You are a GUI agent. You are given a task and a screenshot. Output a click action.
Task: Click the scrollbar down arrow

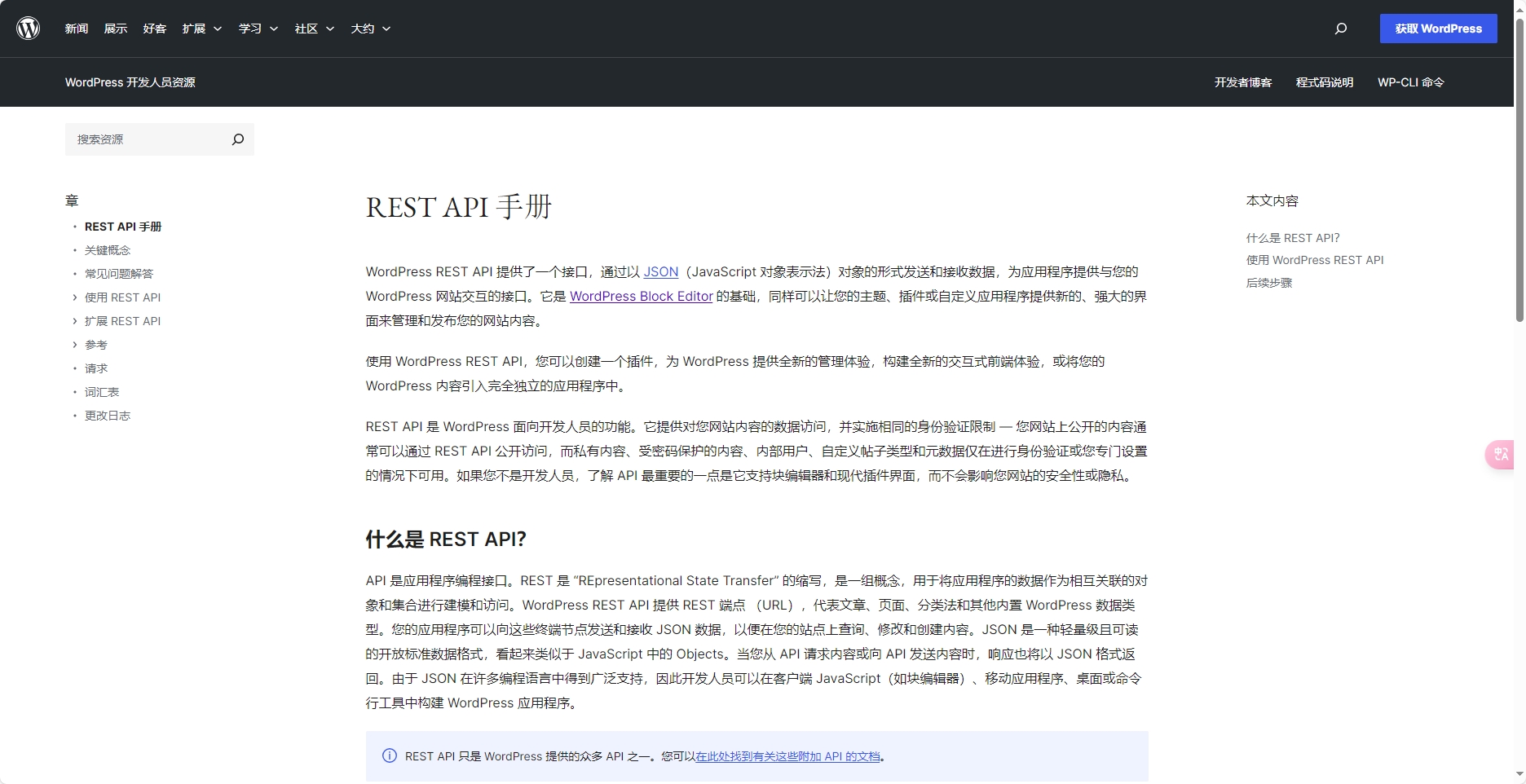point(1519,774)
